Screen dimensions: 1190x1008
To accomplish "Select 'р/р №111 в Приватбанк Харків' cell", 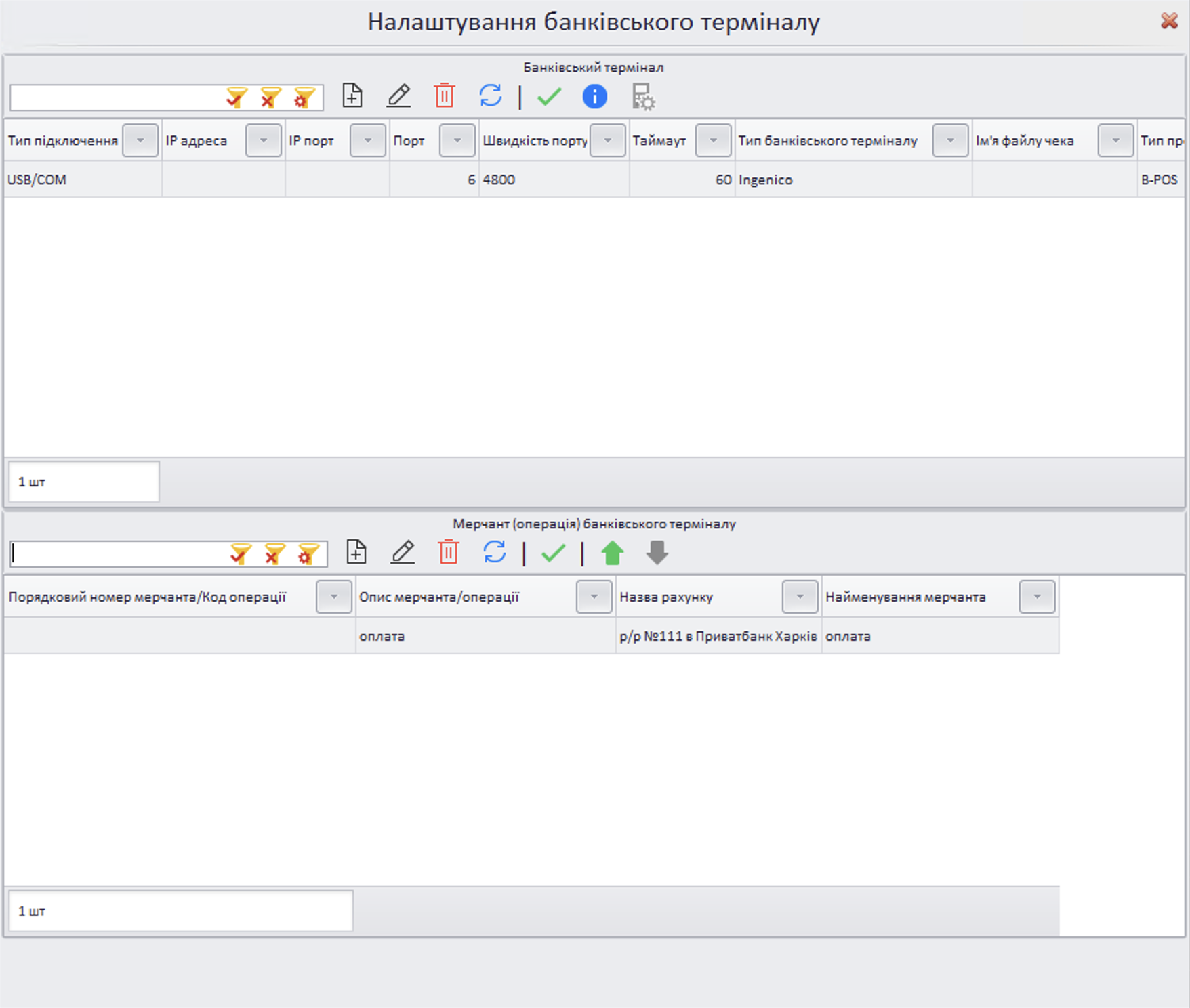I will [718, 636].
